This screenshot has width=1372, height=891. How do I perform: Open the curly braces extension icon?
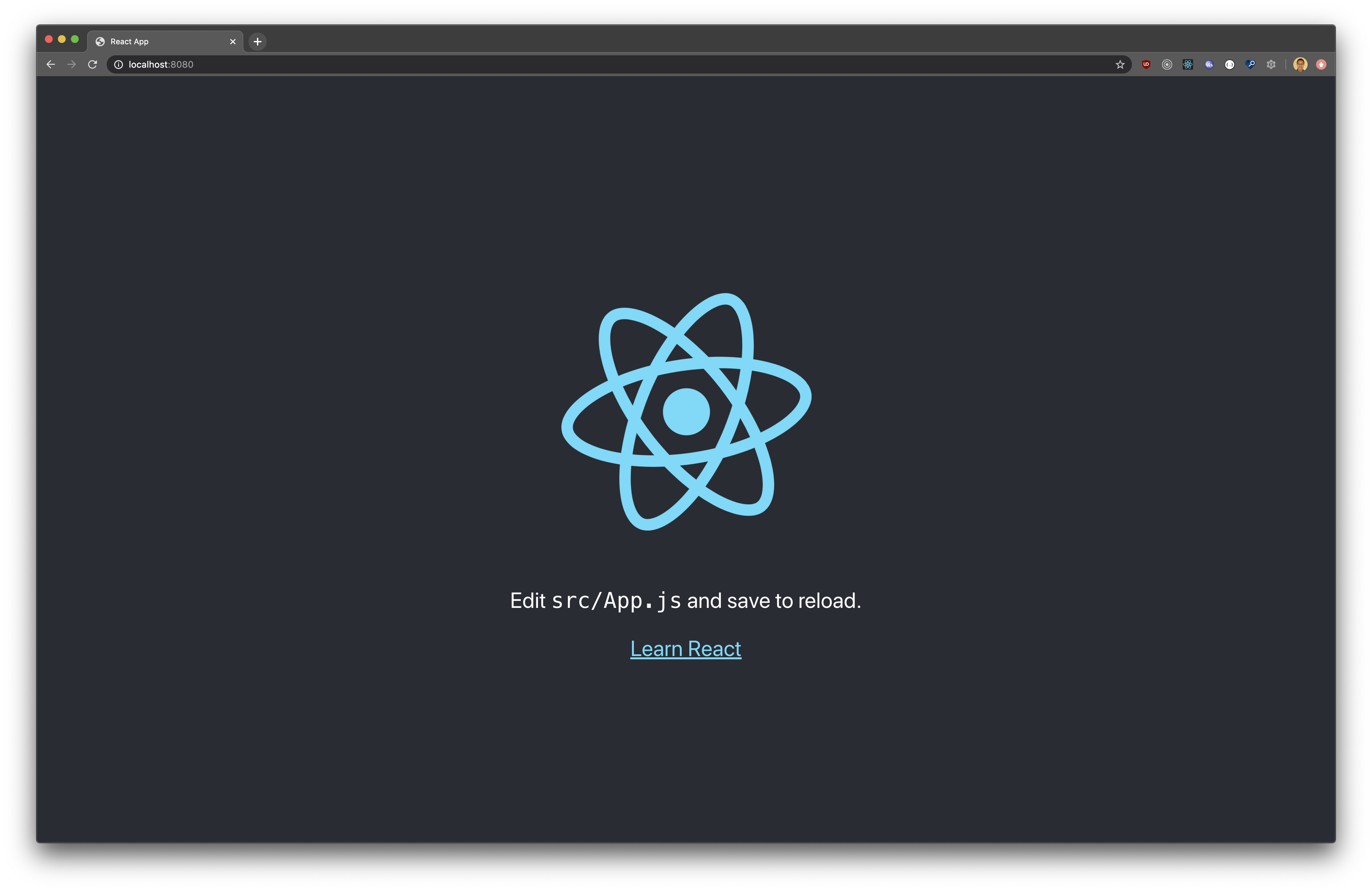pos(1230,64)
